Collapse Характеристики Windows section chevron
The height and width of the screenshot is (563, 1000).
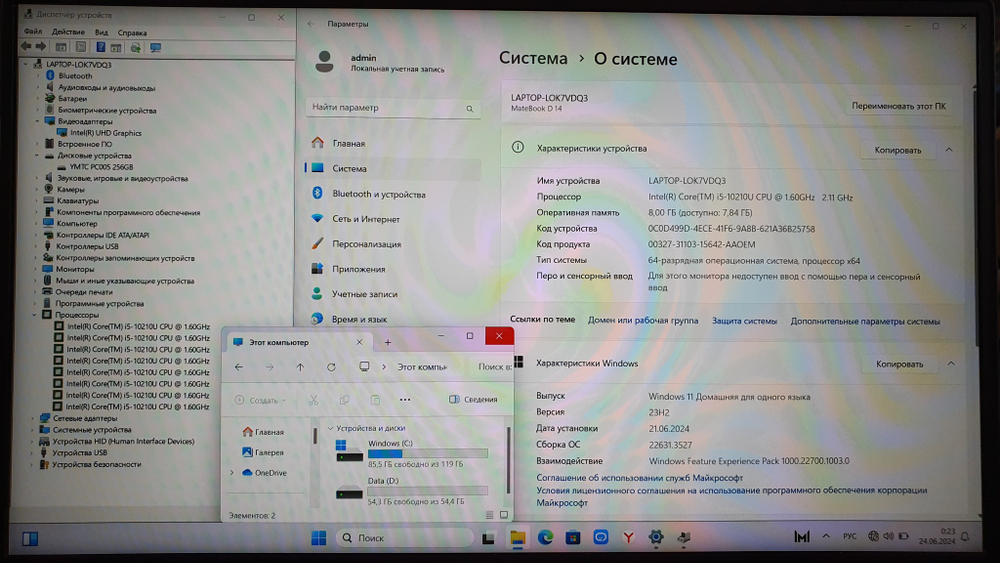coord(951,363)
